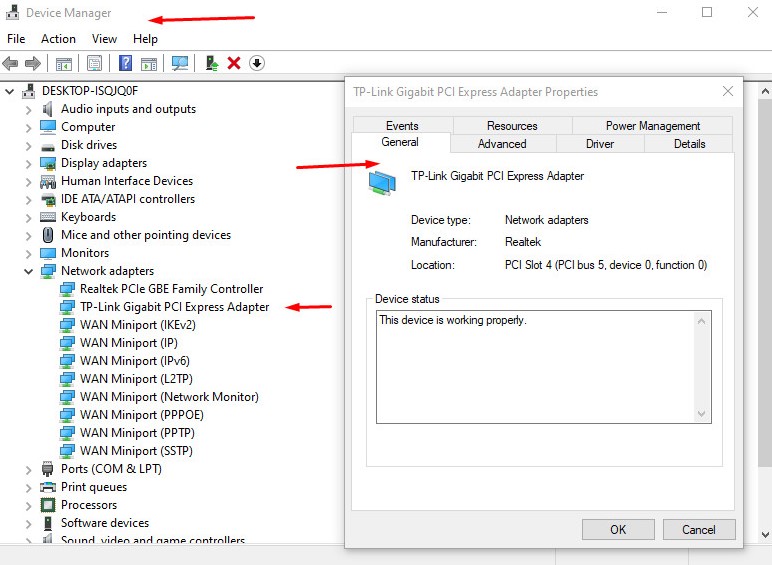Open the View menu
The height and width of the screenshot is (565, 772).
coord(104,39)
